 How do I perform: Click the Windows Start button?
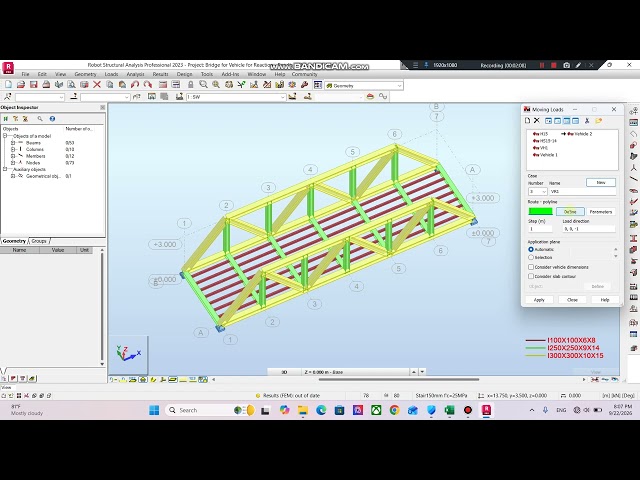(x=154, y=410)
